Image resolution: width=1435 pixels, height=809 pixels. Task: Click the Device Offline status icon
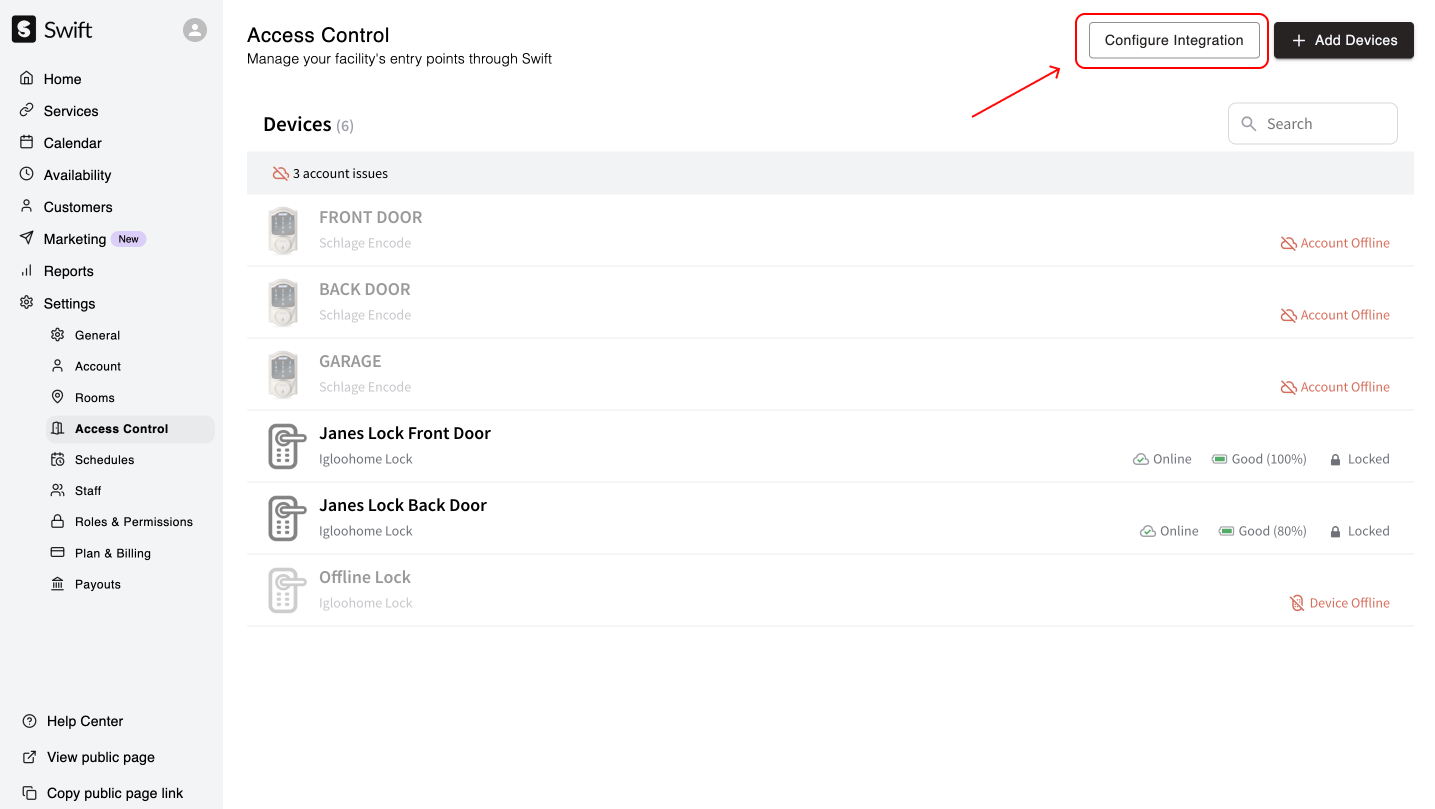coord(1297,603)
